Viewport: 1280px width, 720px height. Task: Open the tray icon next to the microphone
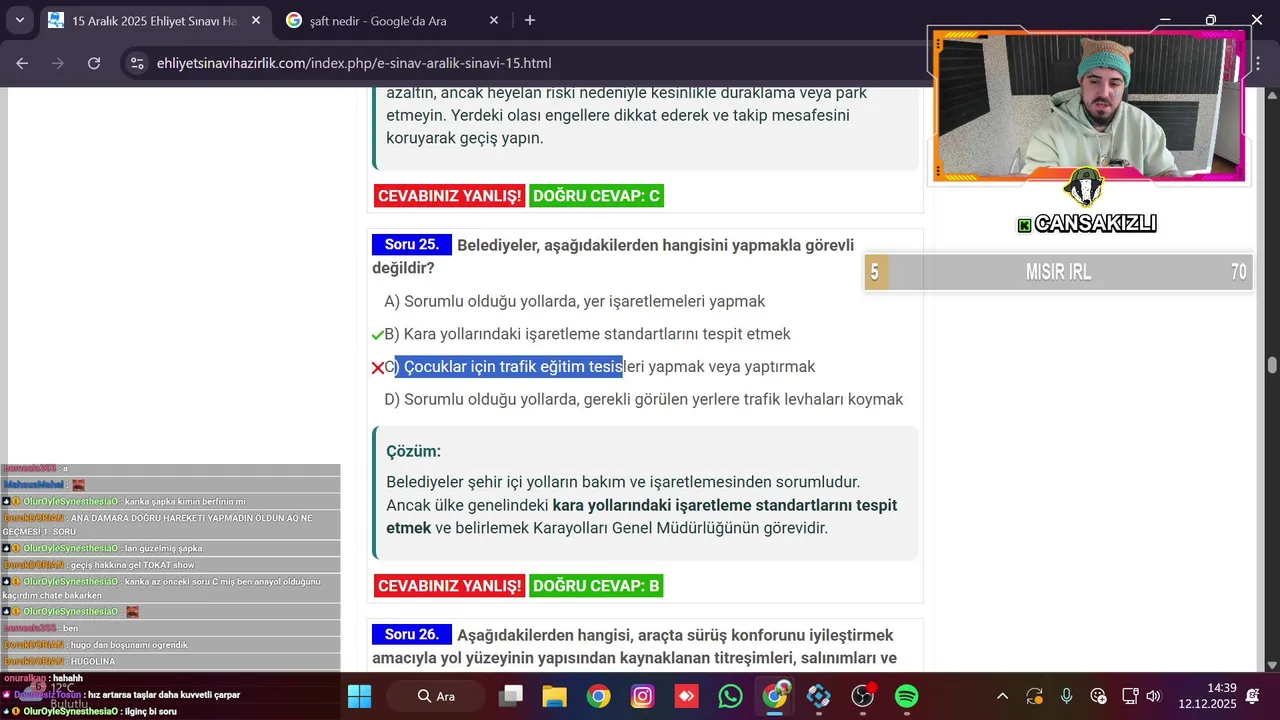[x=1099, y=696]
